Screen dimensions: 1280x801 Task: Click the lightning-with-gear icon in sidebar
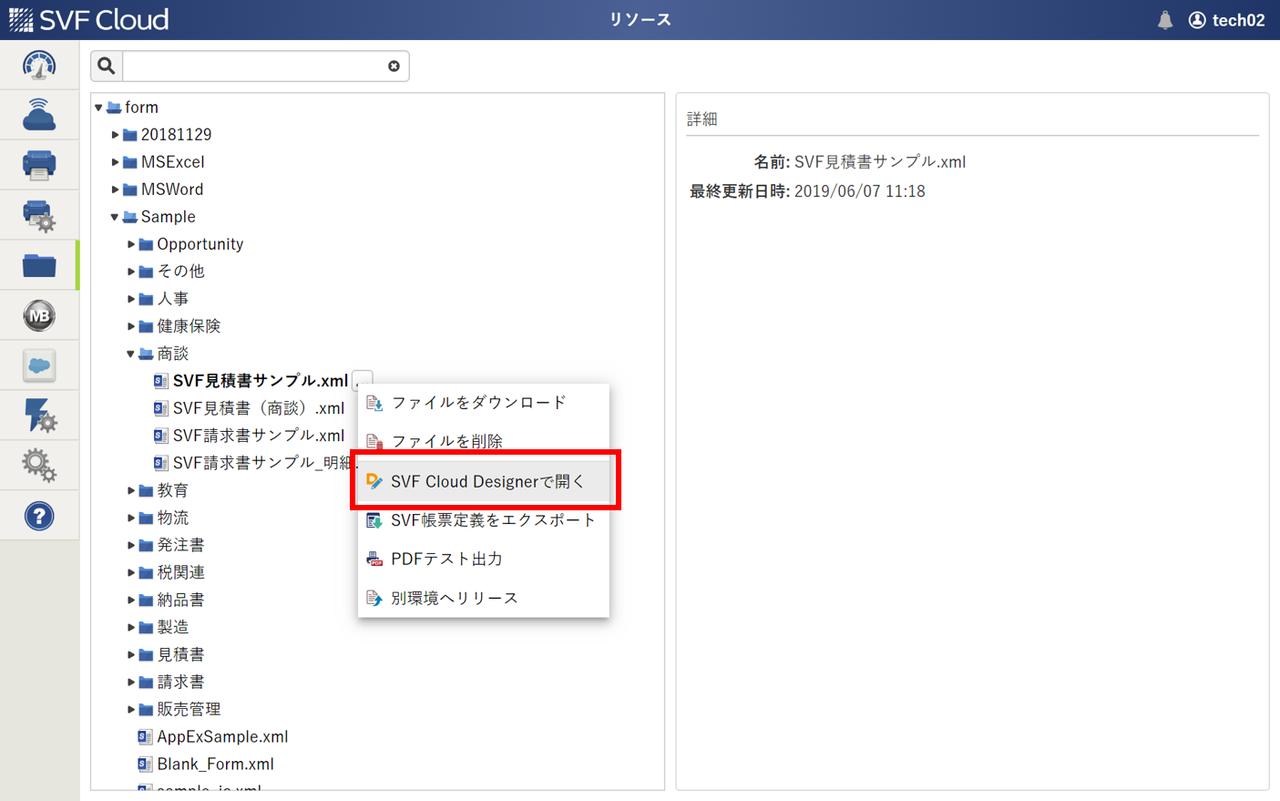(39, 414)
